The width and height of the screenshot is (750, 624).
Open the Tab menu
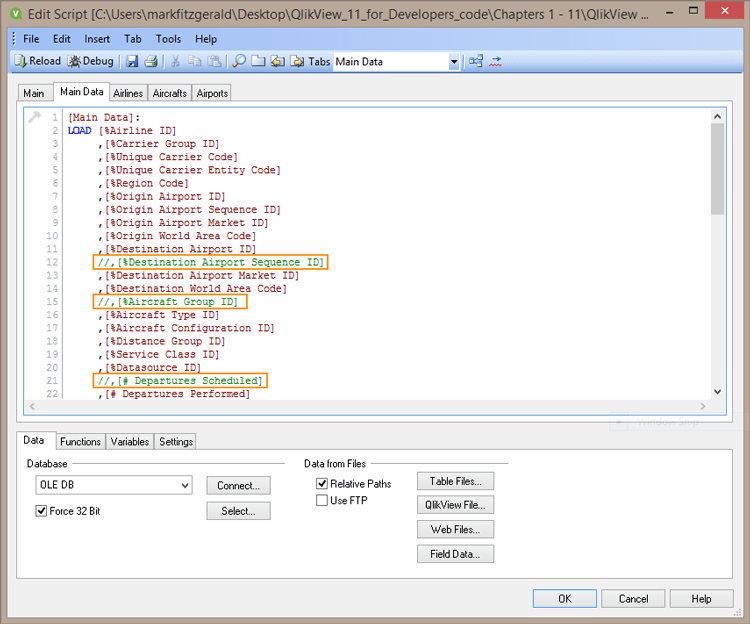click(x=132, y=39)
